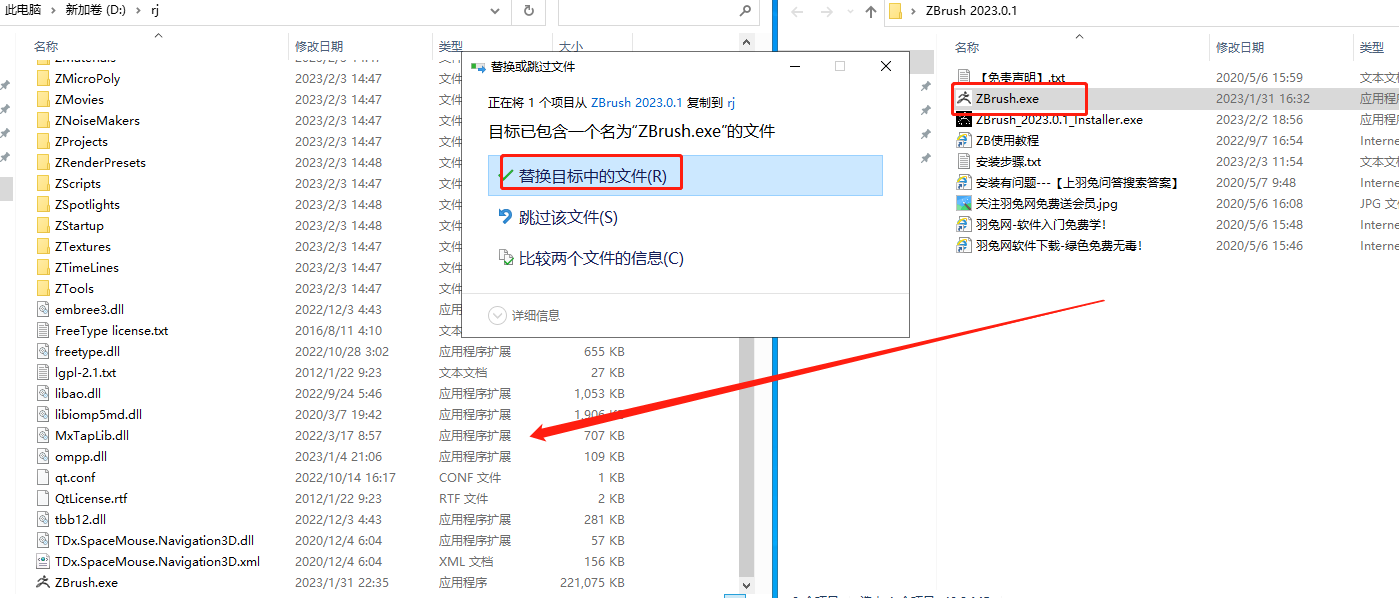The image size is (1399, 598).
Task: Click the search magnifier in rj window
Action: coord(745,11)
